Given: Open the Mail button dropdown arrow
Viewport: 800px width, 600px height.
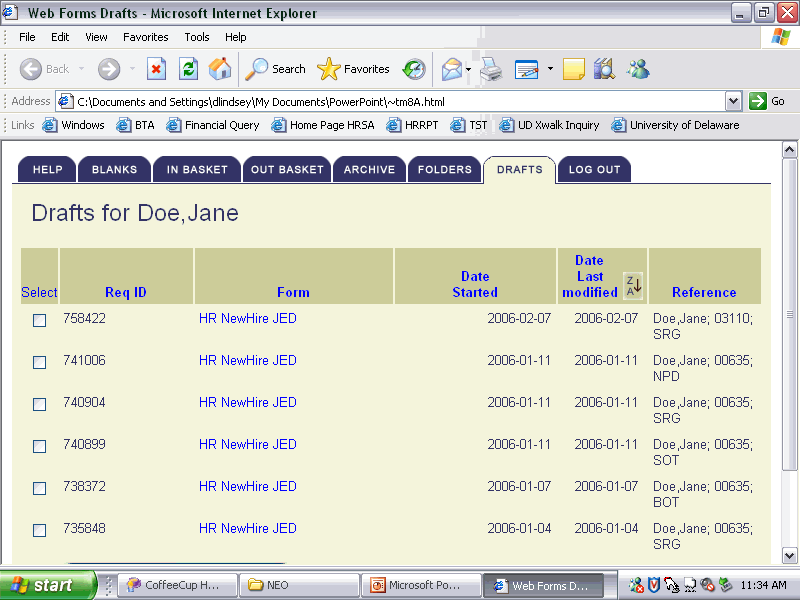Looking at the screenshot, I should pyautogui.click(x=468, y=69).
